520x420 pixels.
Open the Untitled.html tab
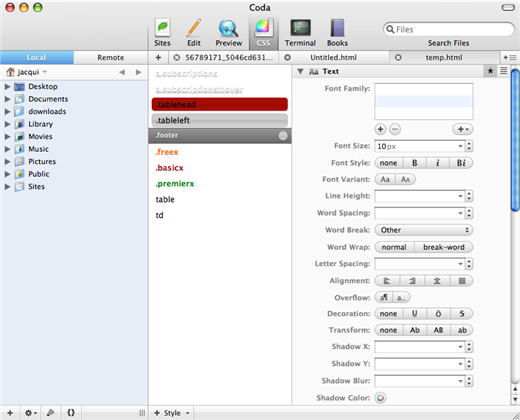(333, 58)
